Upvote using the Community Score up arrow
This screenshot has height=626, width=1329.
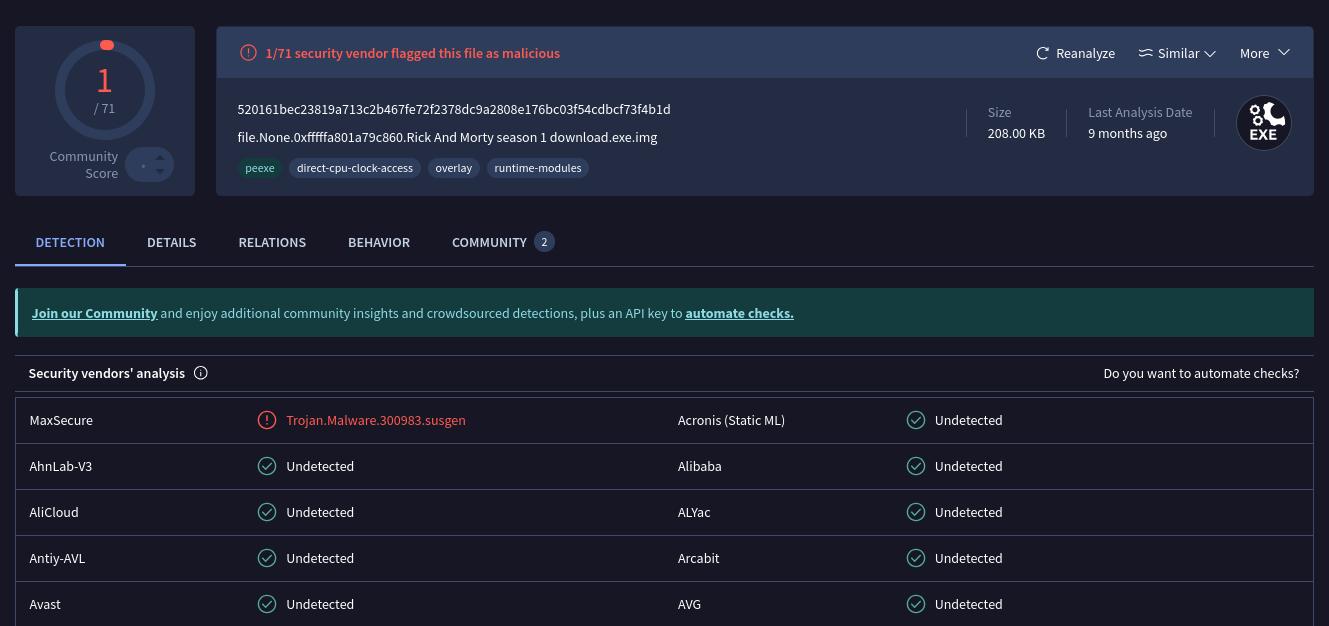(x=160, y=158)
